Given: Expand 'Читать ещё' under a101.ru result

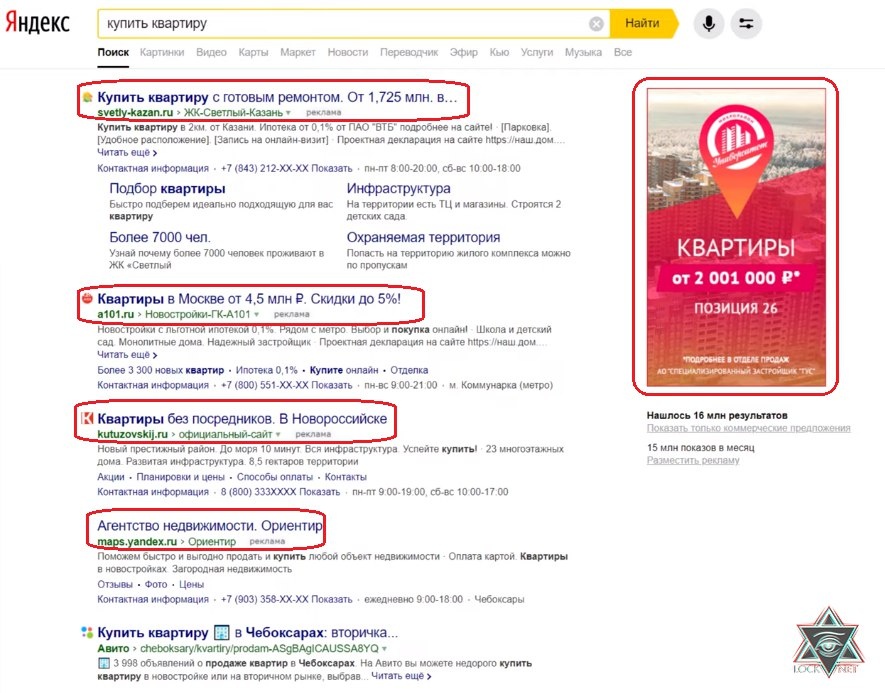Looking at the screenshot, I should pyautogui.click(x=127, y=354).
